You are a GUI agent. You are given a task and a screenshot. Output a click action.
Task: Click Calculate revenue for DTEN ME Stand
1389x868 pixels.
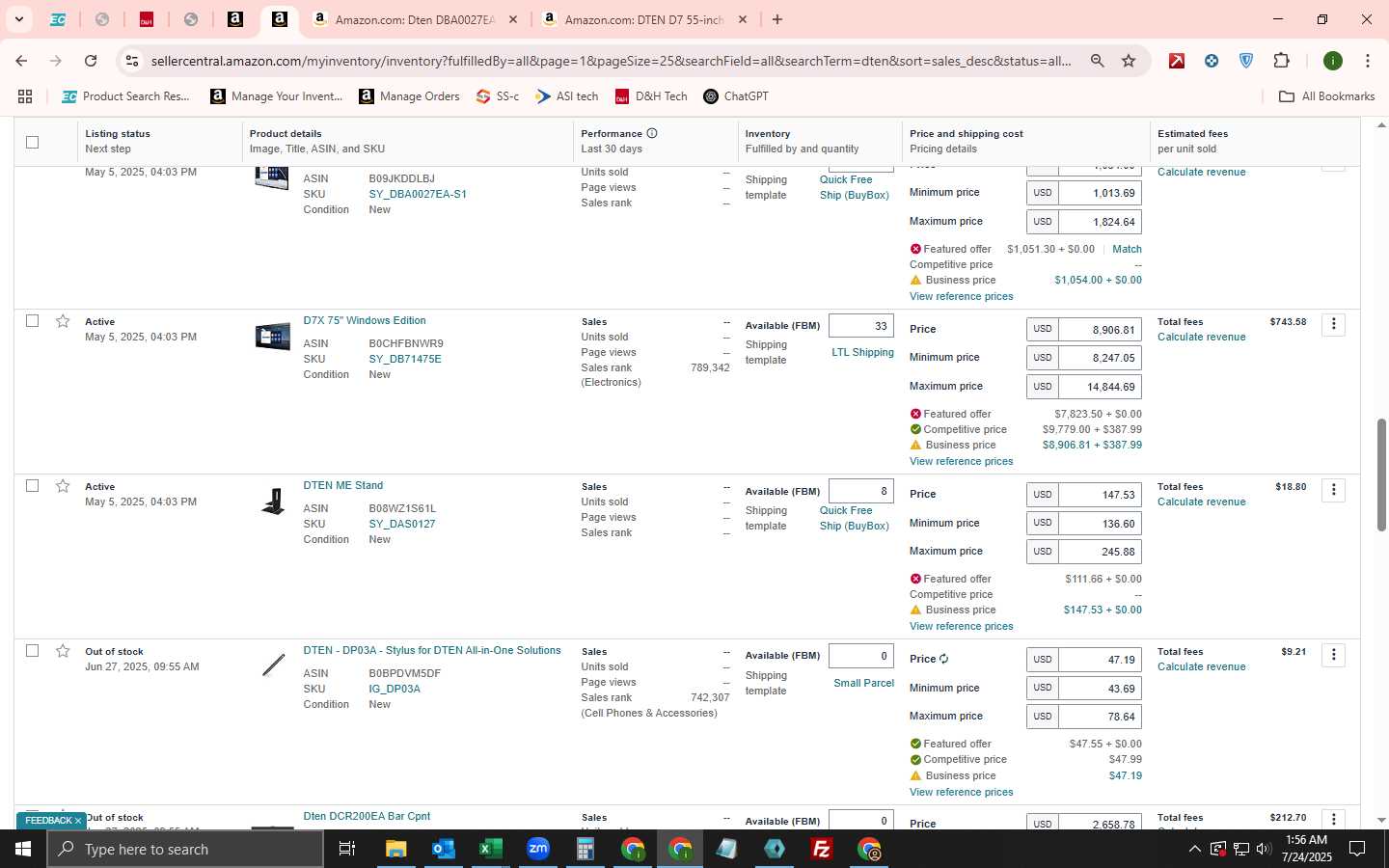point(1201,502)
